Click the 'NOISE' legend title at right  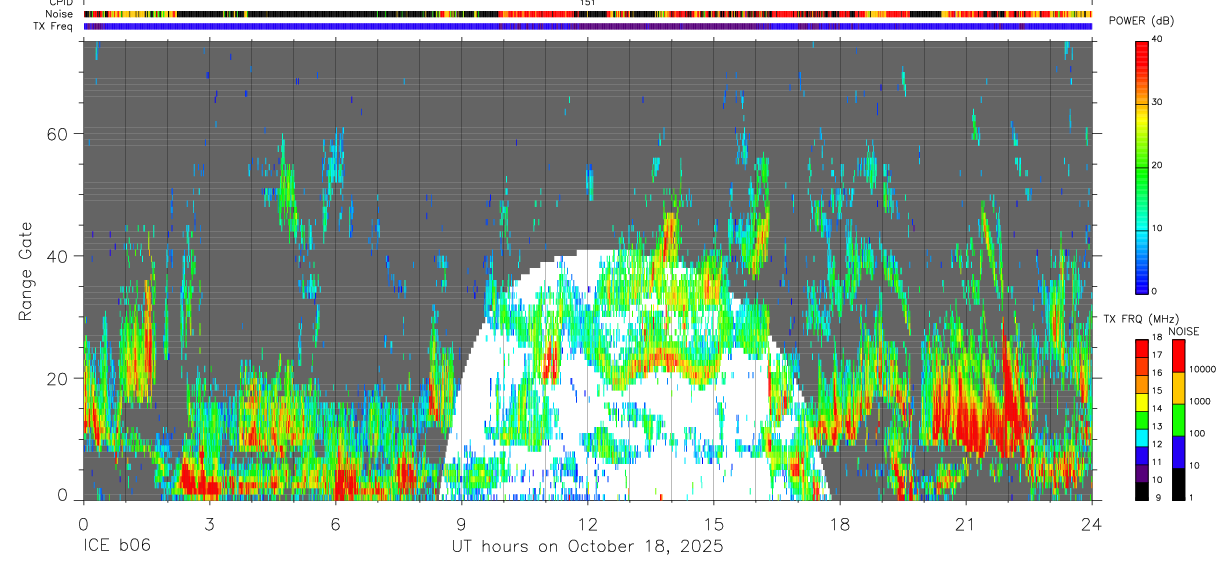[1184, 331]
